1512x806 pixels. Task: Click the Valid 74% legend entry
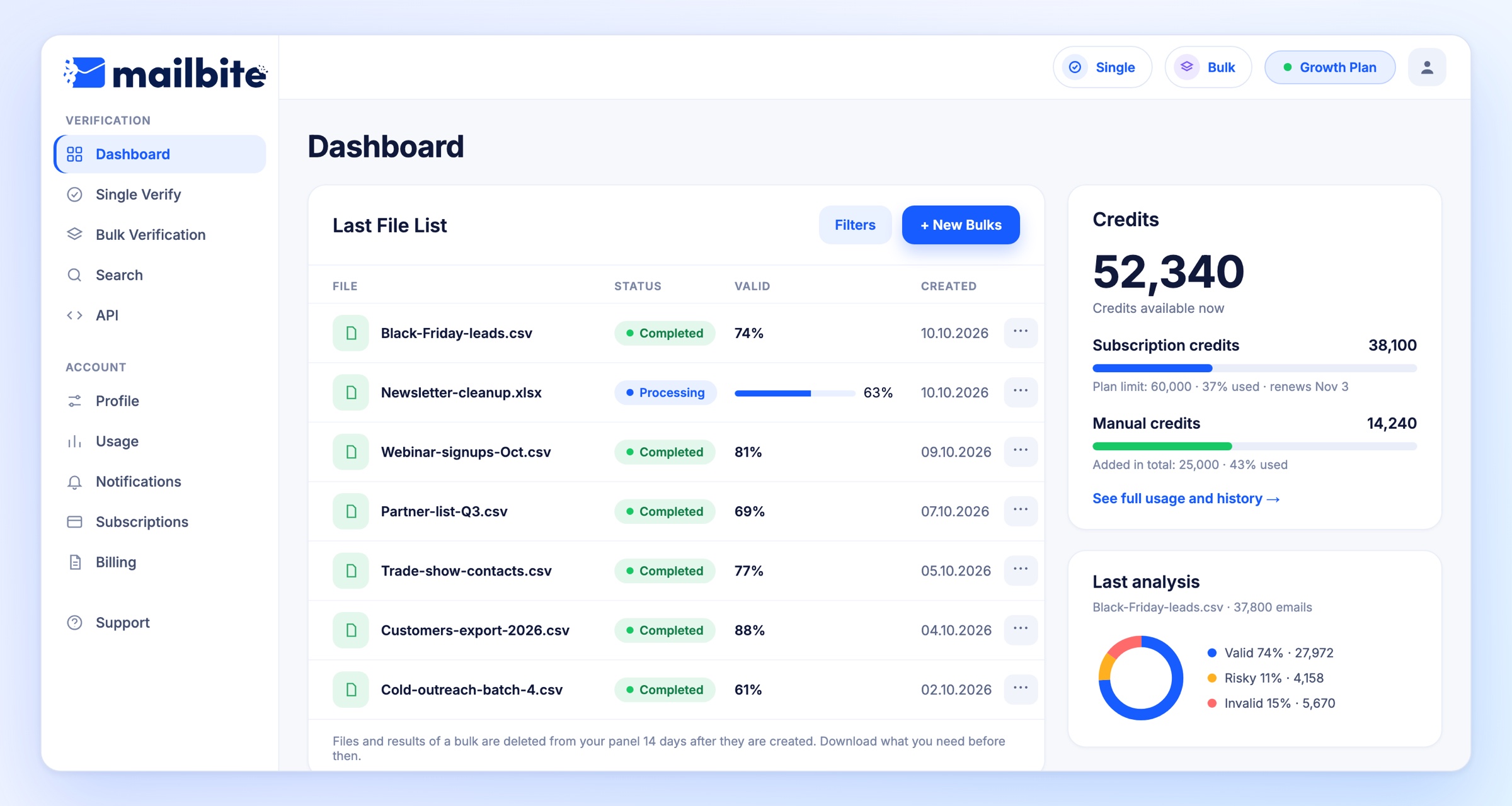1270,653
